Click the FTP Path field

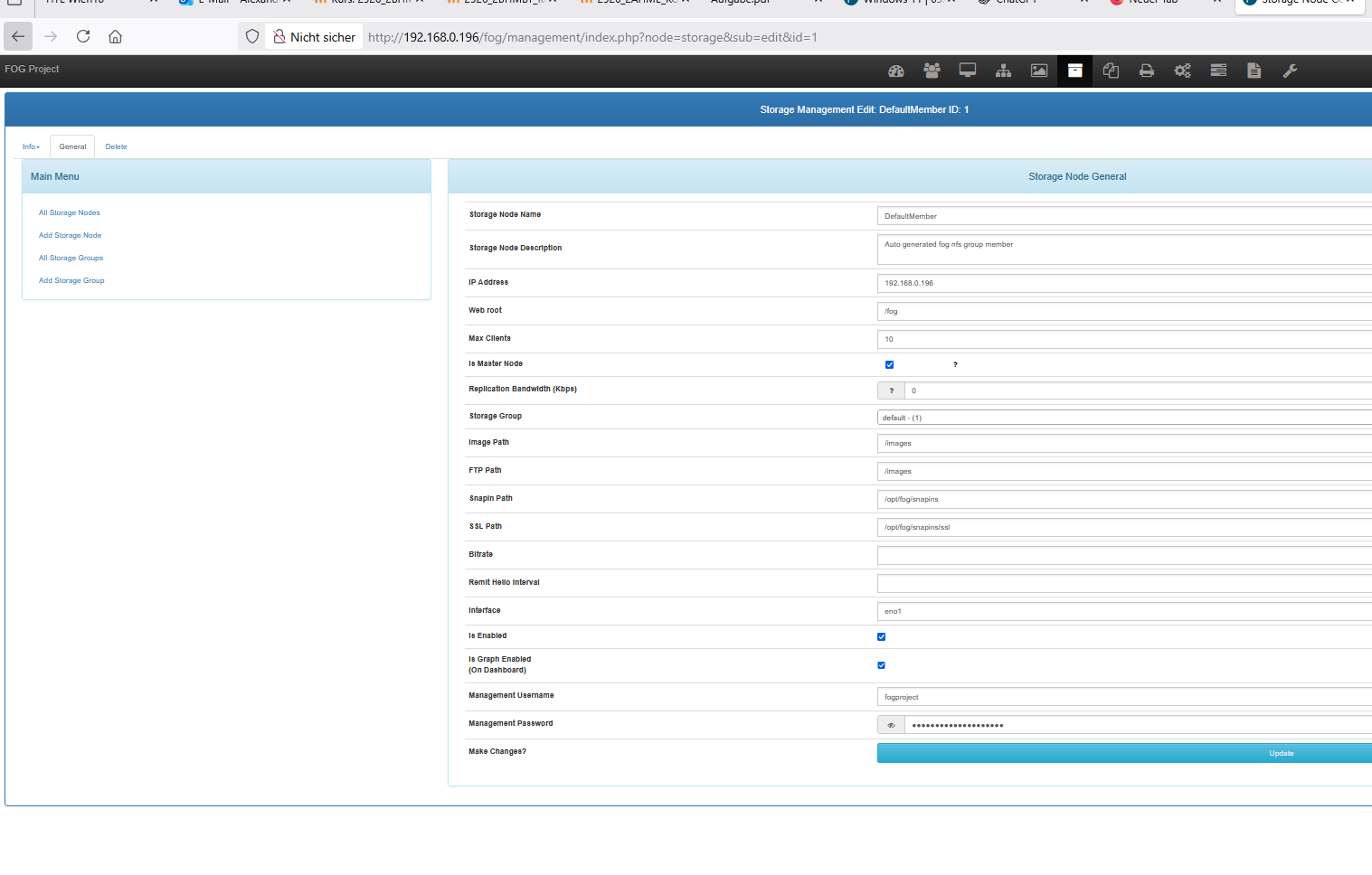[x=1124, y=471]
